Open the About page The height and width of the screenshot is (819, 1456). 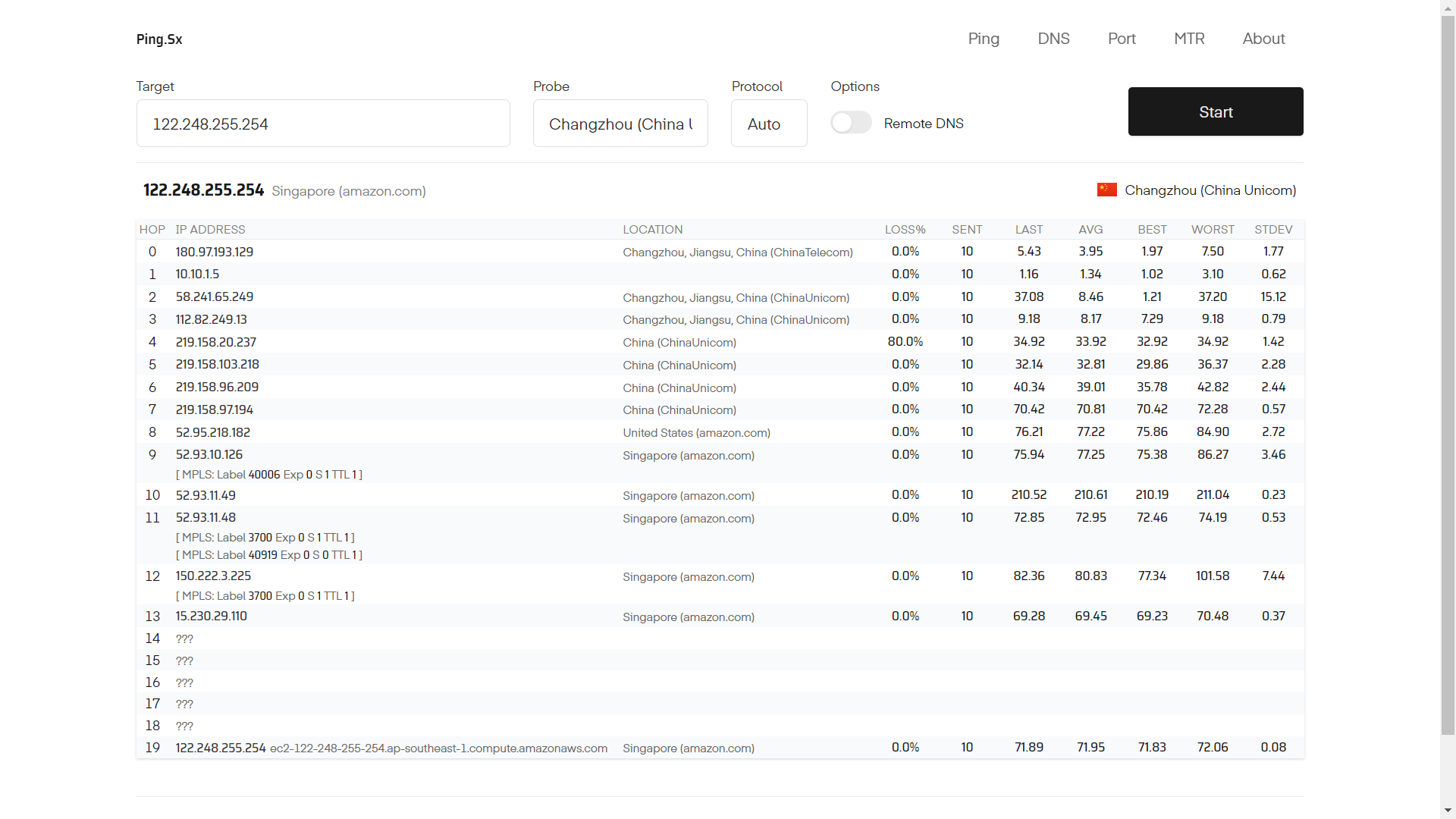coord(1263,39)
